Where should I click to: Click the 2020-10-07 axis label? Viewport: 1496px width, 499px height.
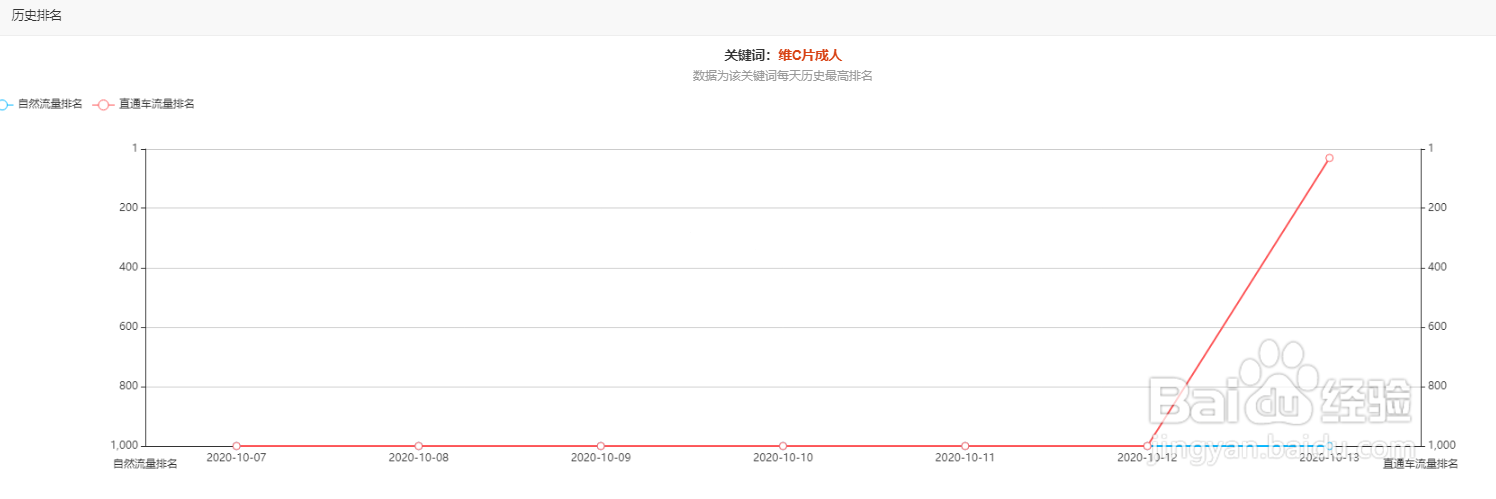236,458
